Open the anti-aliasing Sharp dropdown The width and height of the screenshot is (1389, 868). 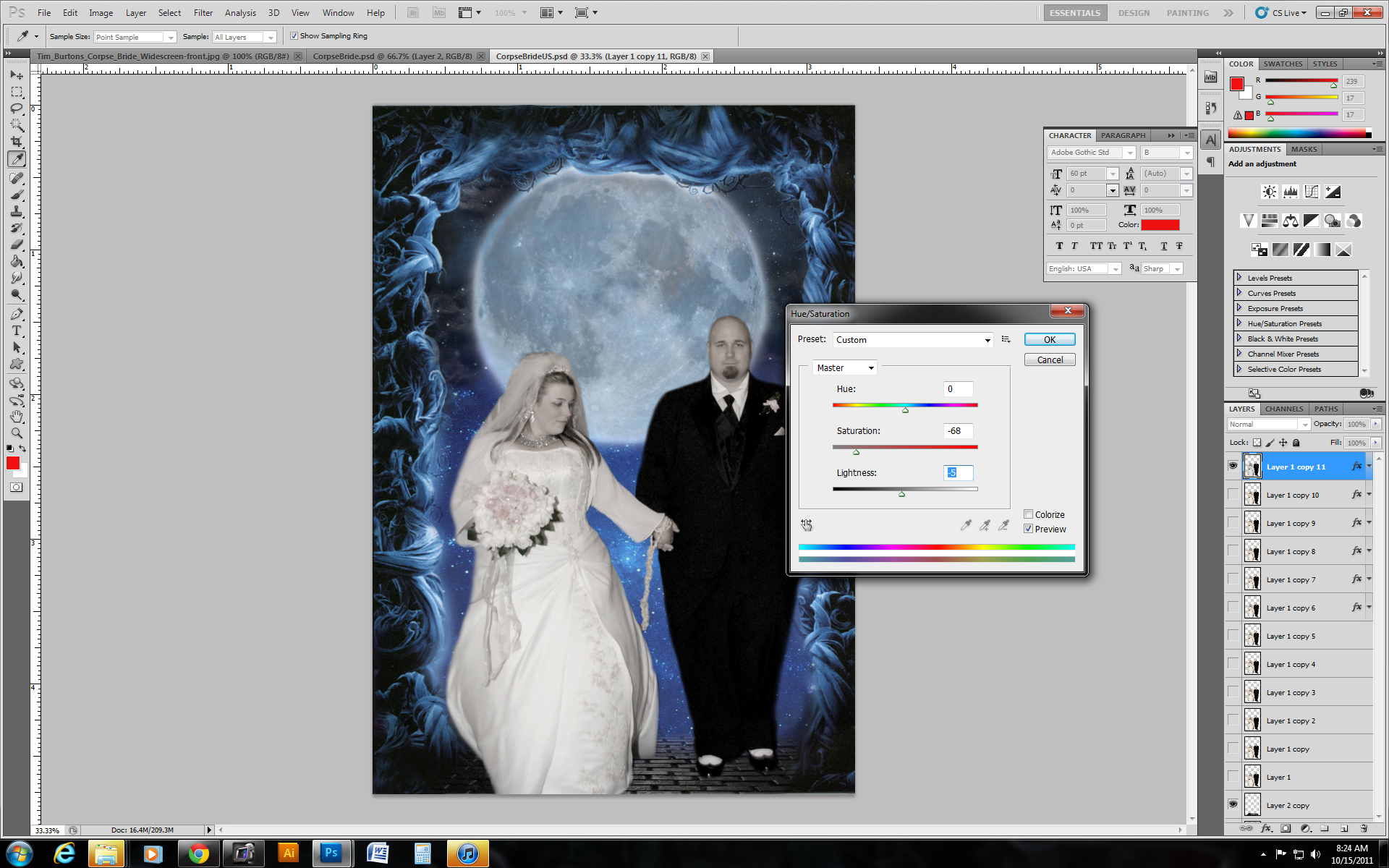tap(1162, 268)
